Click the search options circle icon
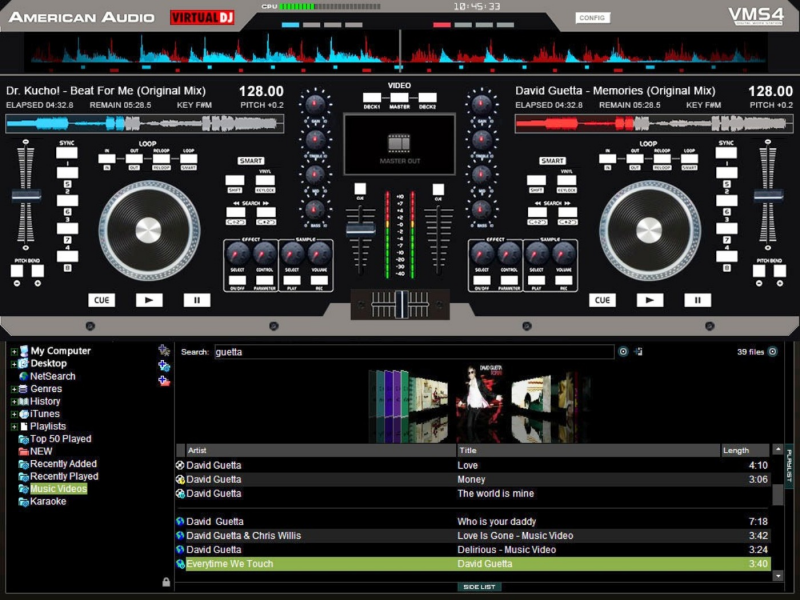The height and width of the screenshot is (600, 800). (623, 352)
